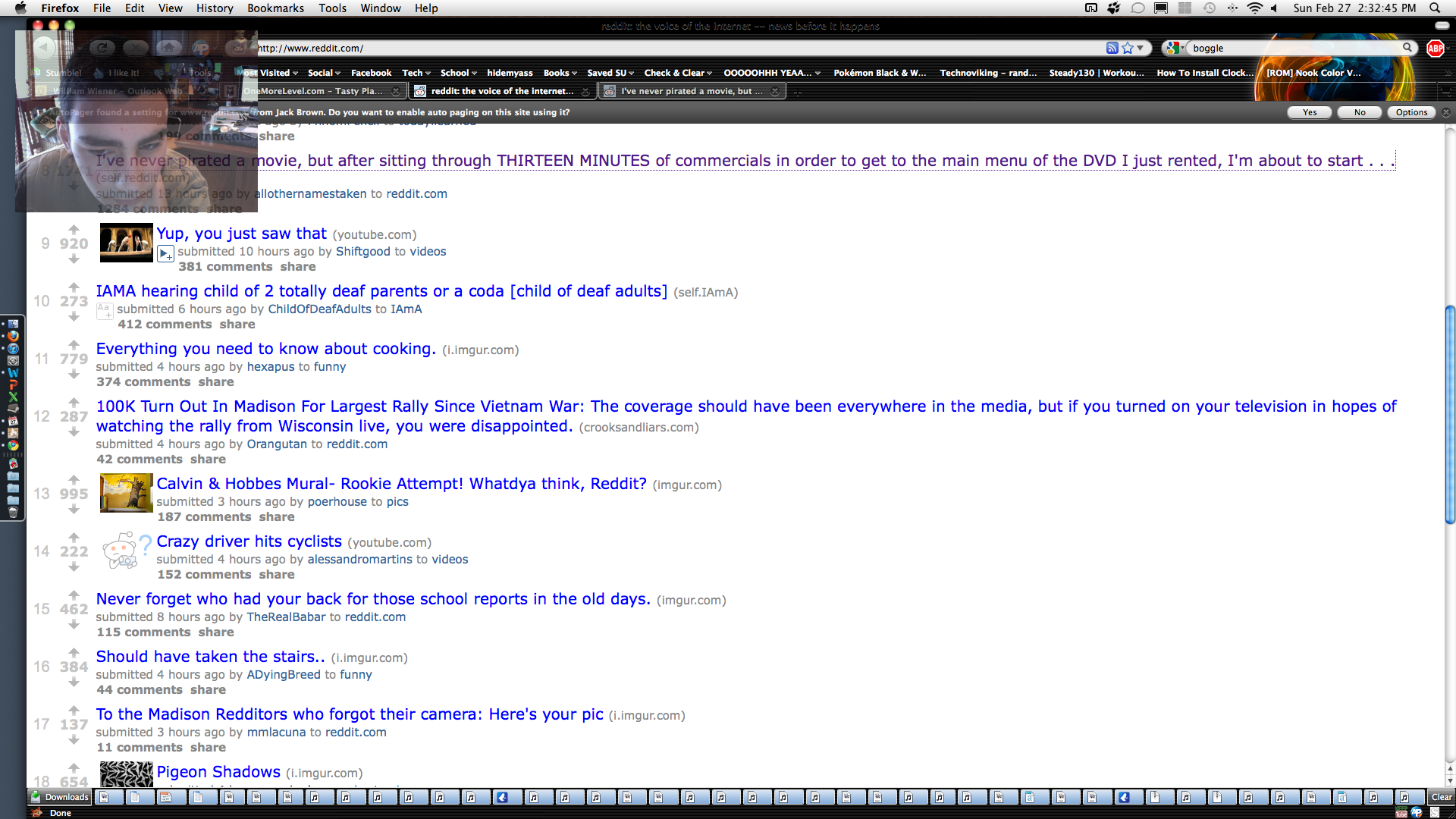Downvote the Everything about cooking post
Screen dimensions: 1456x819
(74, 375)
